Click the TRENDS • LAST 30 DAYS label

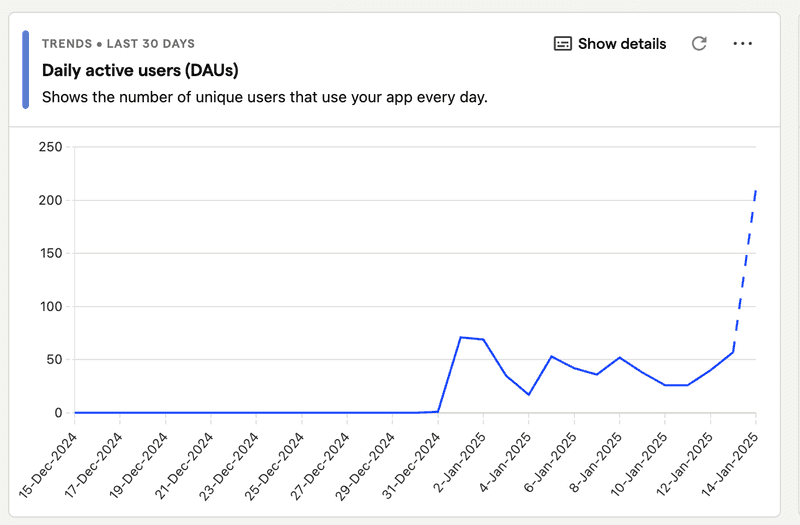[118, 44]
